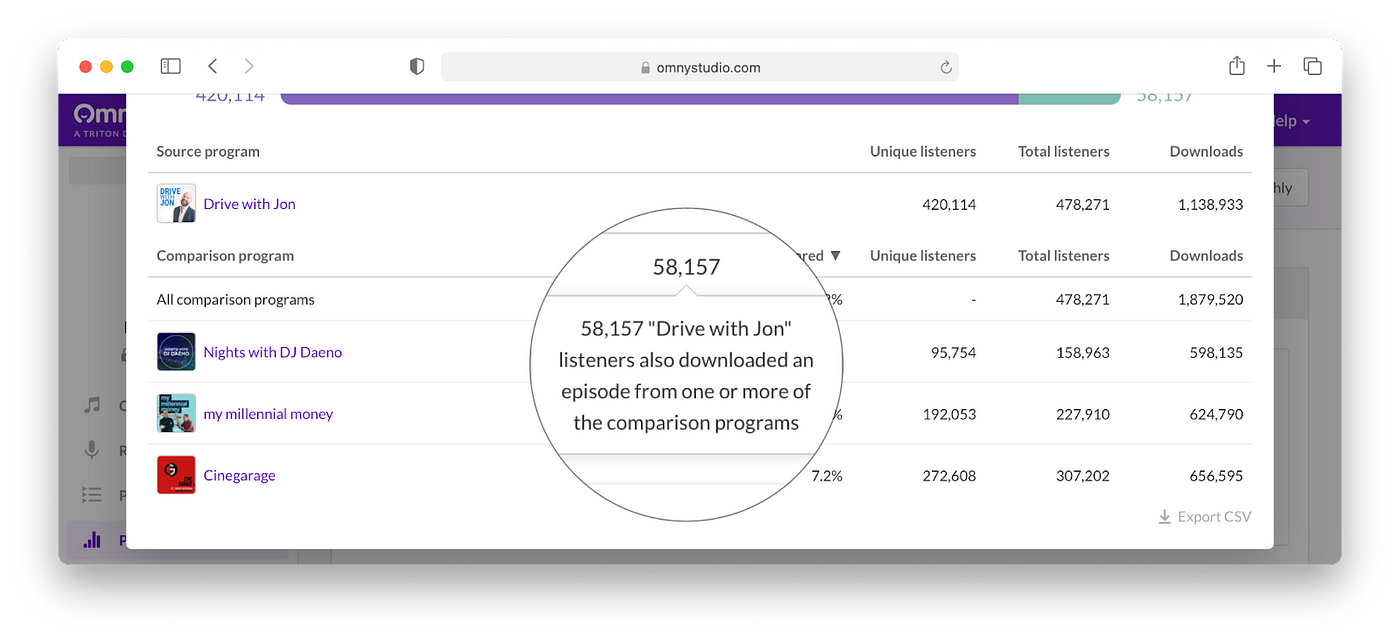Click the Drive with Jon thumbnail
1400x642 pixels.
176,203
